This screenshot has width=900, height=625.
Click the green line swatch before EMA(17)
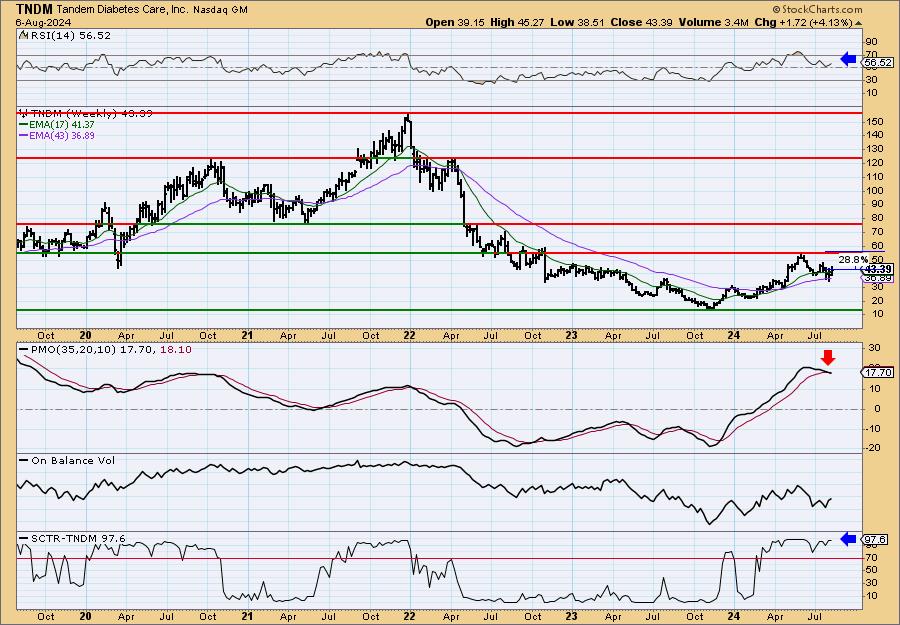tap(24, 125)
